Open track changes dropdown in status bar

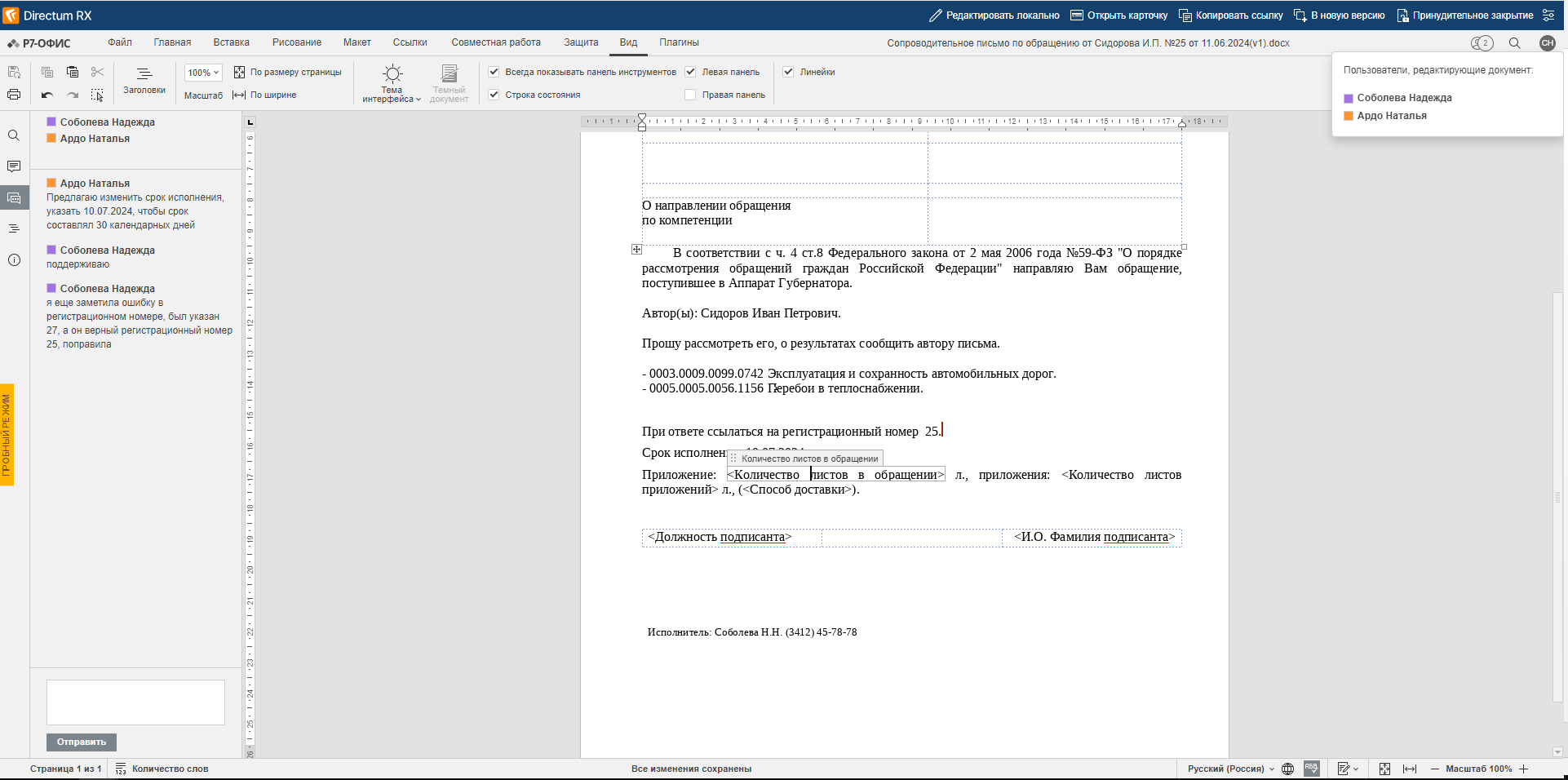(1348, 769)
